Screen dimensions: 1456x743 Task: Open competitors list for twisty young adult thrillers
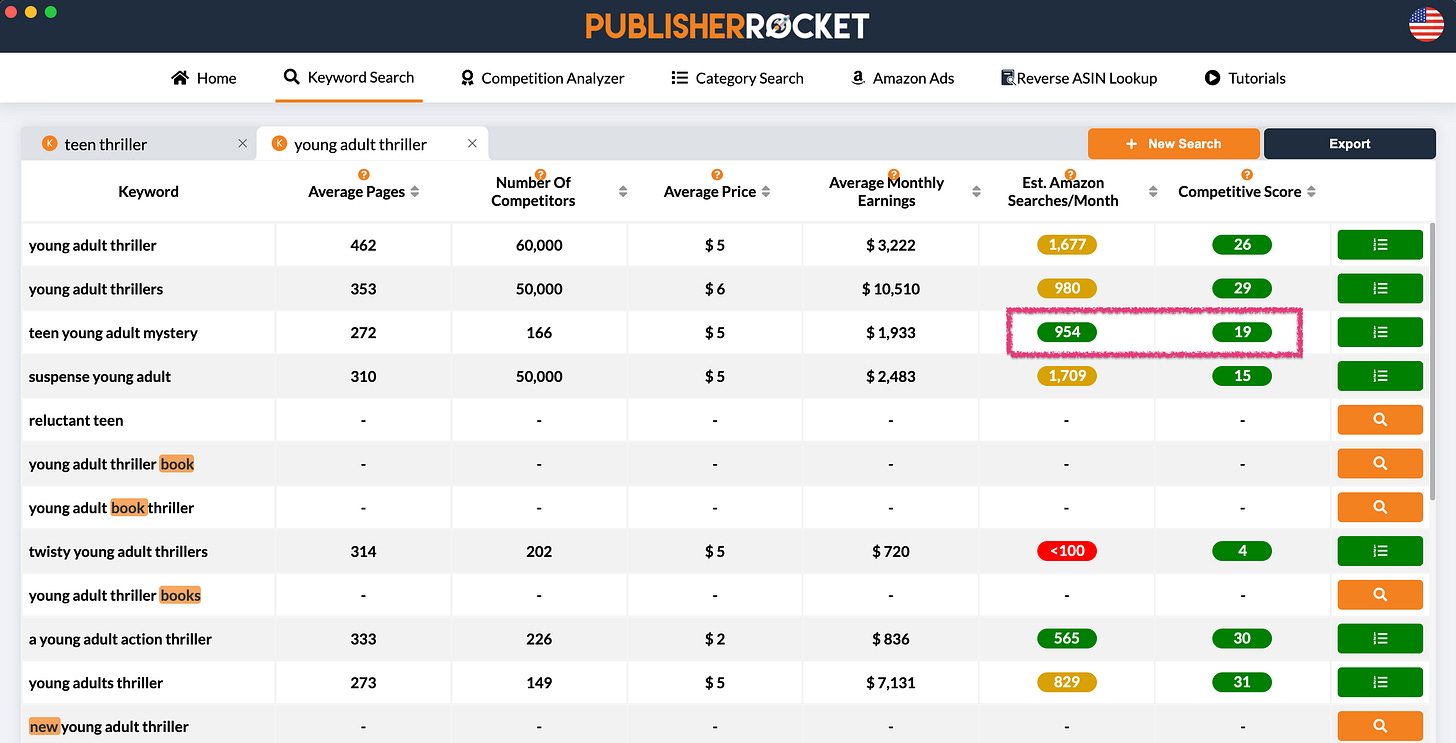(x=1380, y=551)
